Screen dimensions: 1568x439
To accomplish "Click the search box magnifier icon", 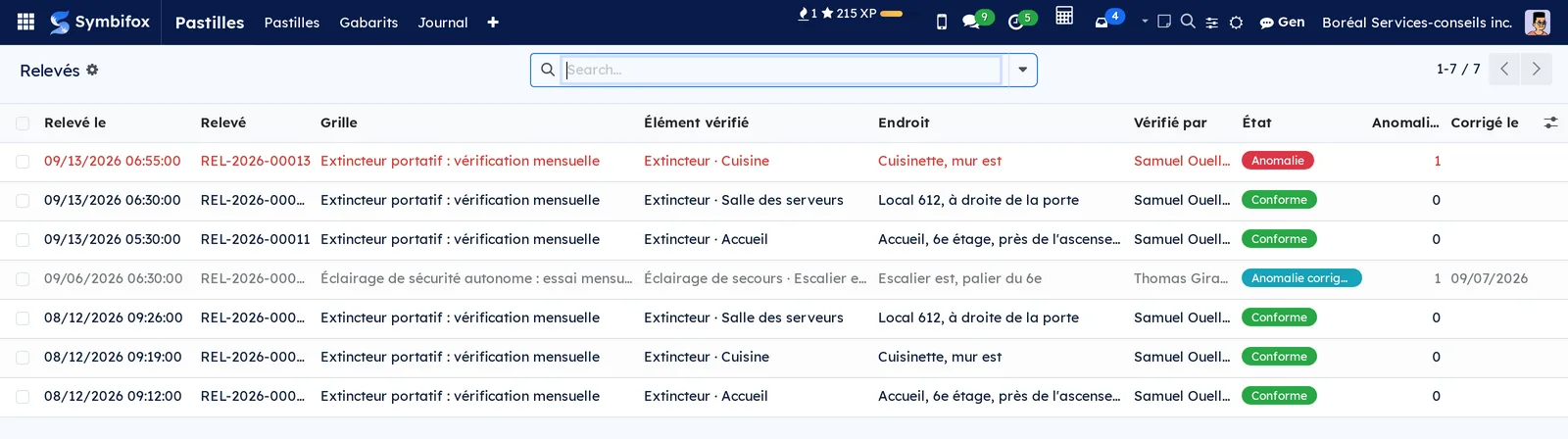I will (548, 70).
